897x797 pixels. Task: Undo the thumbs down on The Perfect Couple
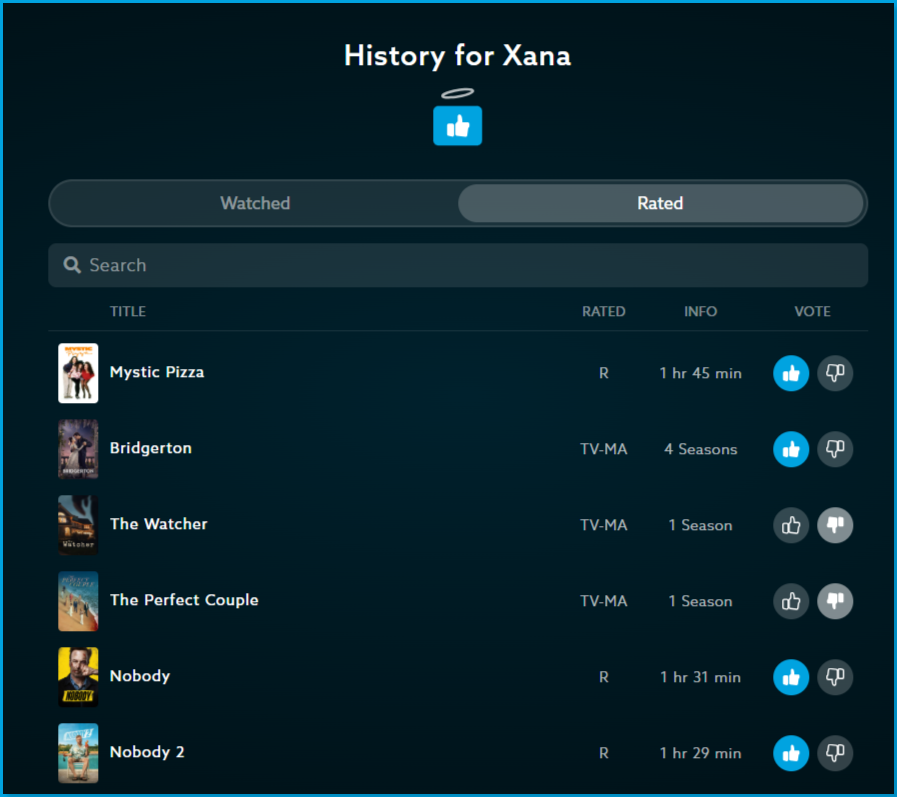tap(835, 601)
